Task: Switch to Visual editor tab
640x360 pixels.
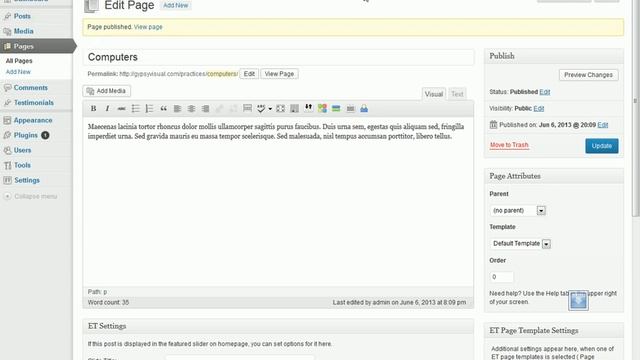Action: (x=433, y=94)
